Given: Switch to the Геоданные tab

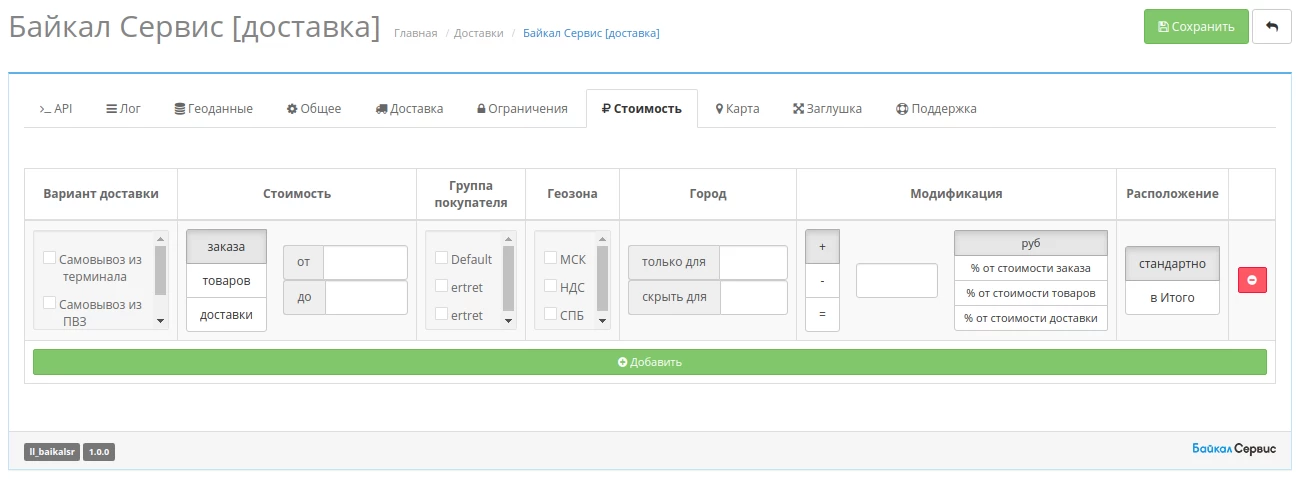Looking at the screenshot, I should point(213,108).
